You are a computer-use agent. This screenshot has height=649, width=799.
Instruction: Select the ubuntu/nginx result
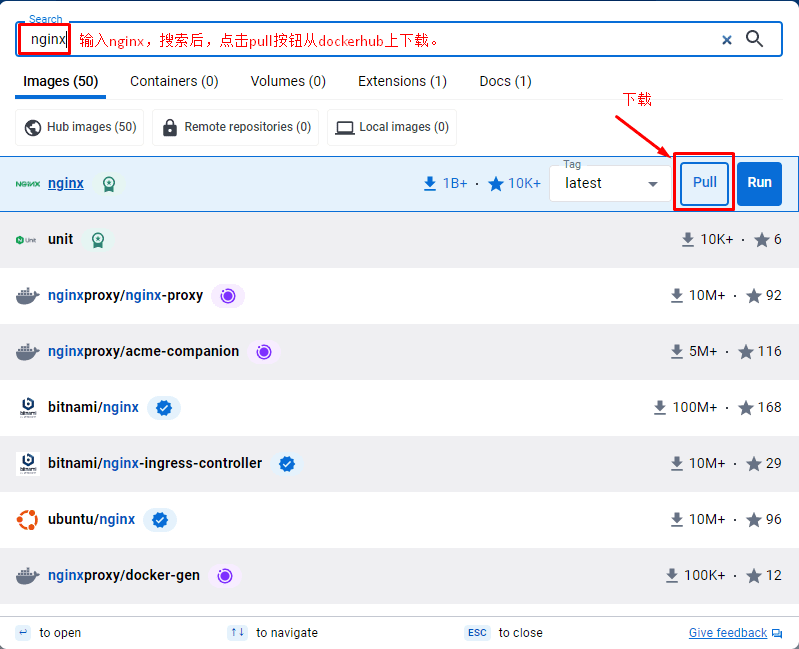click(400, 520)
